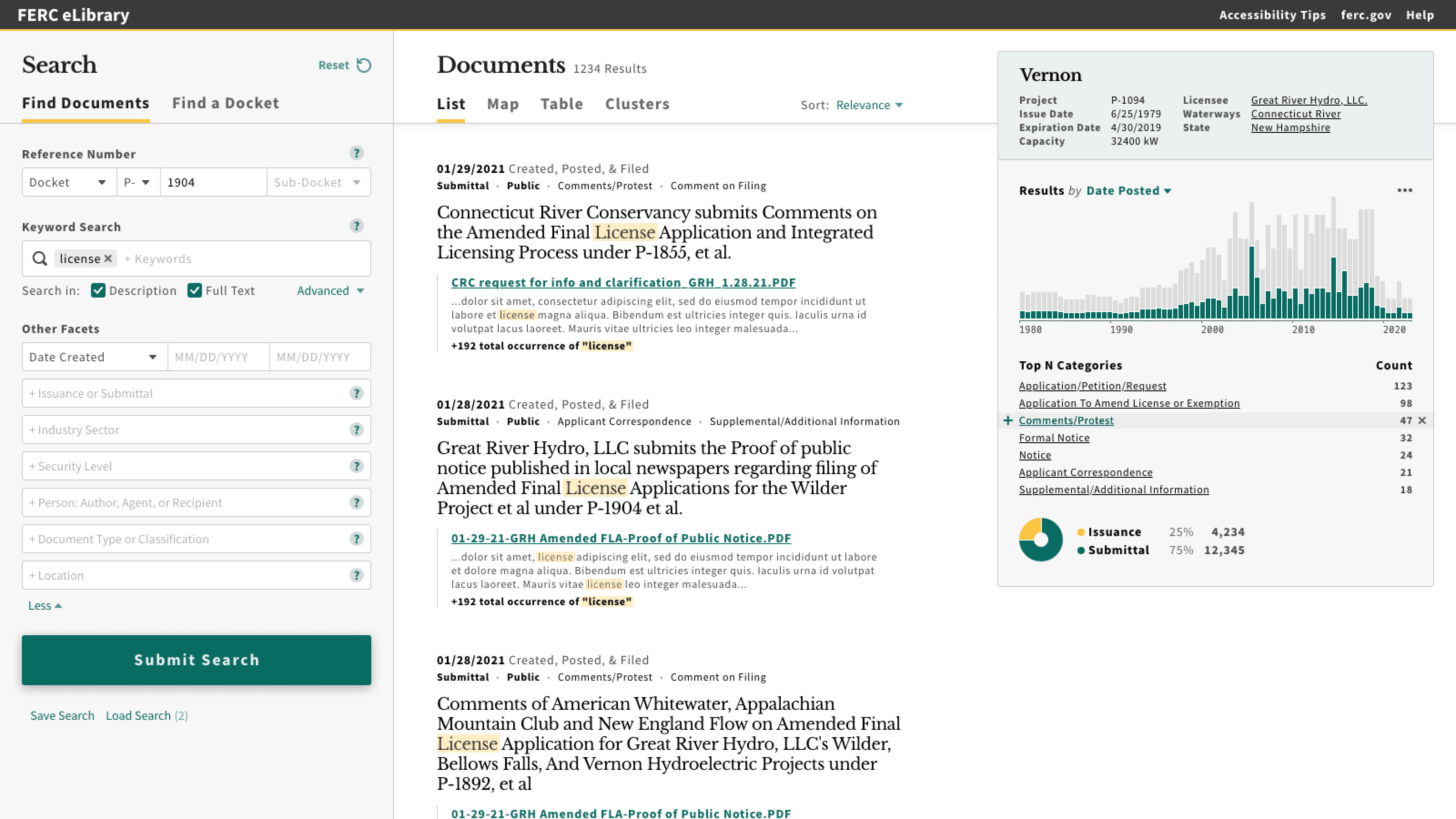Select the Clusters view tab

[637, 104]
